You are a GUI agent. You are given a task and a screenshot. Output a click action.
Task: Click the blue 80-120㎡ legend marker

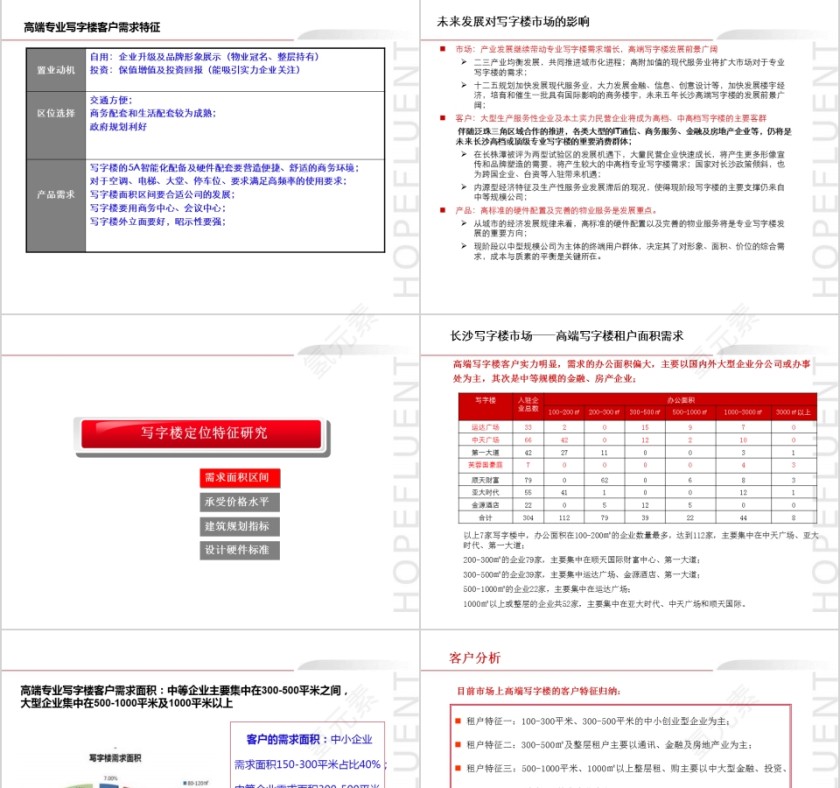pos(184,780)
